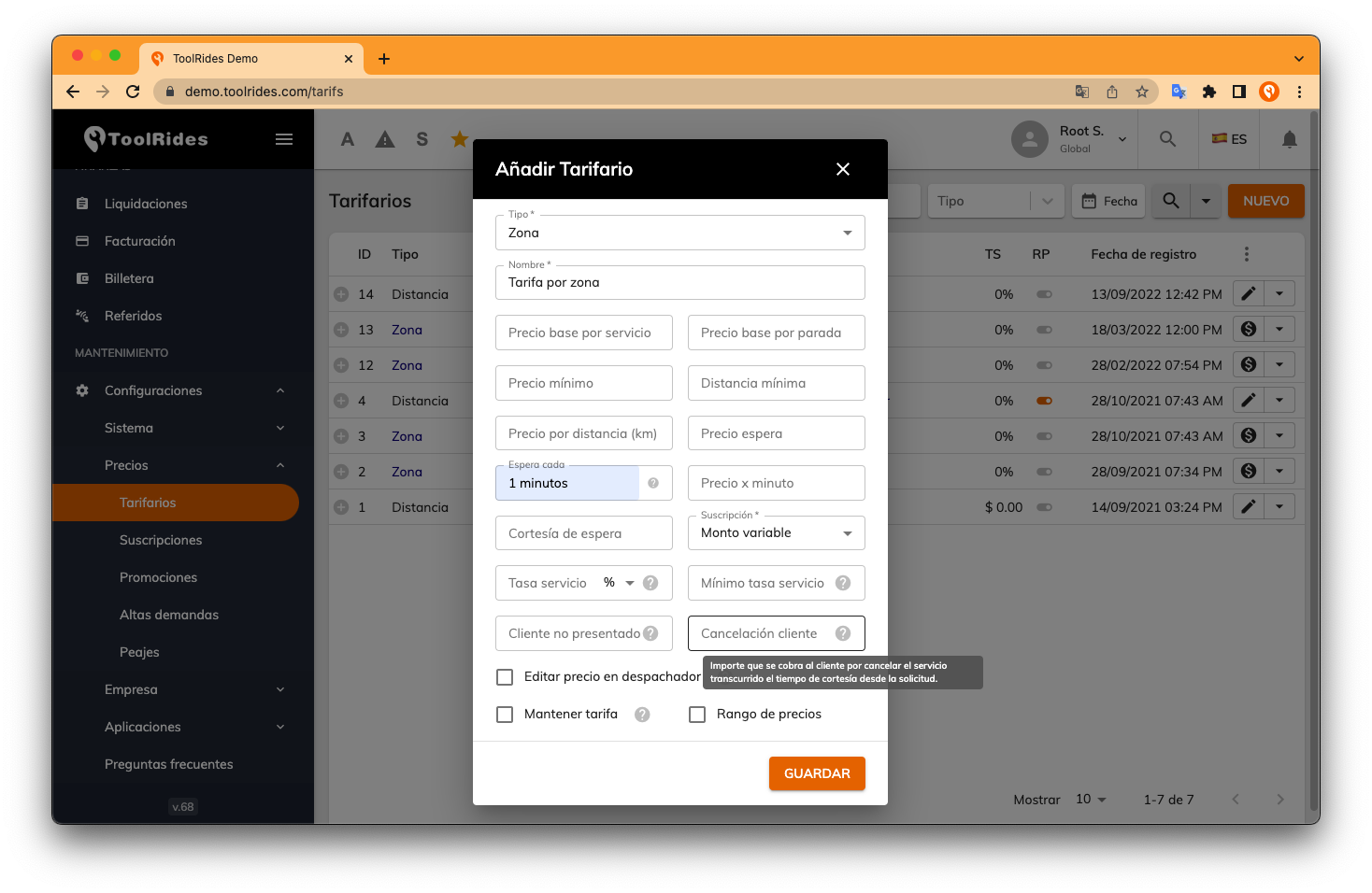Toggle the RP switch for row 3
The image size is (1372, 893).
(x=1044, y=436)
